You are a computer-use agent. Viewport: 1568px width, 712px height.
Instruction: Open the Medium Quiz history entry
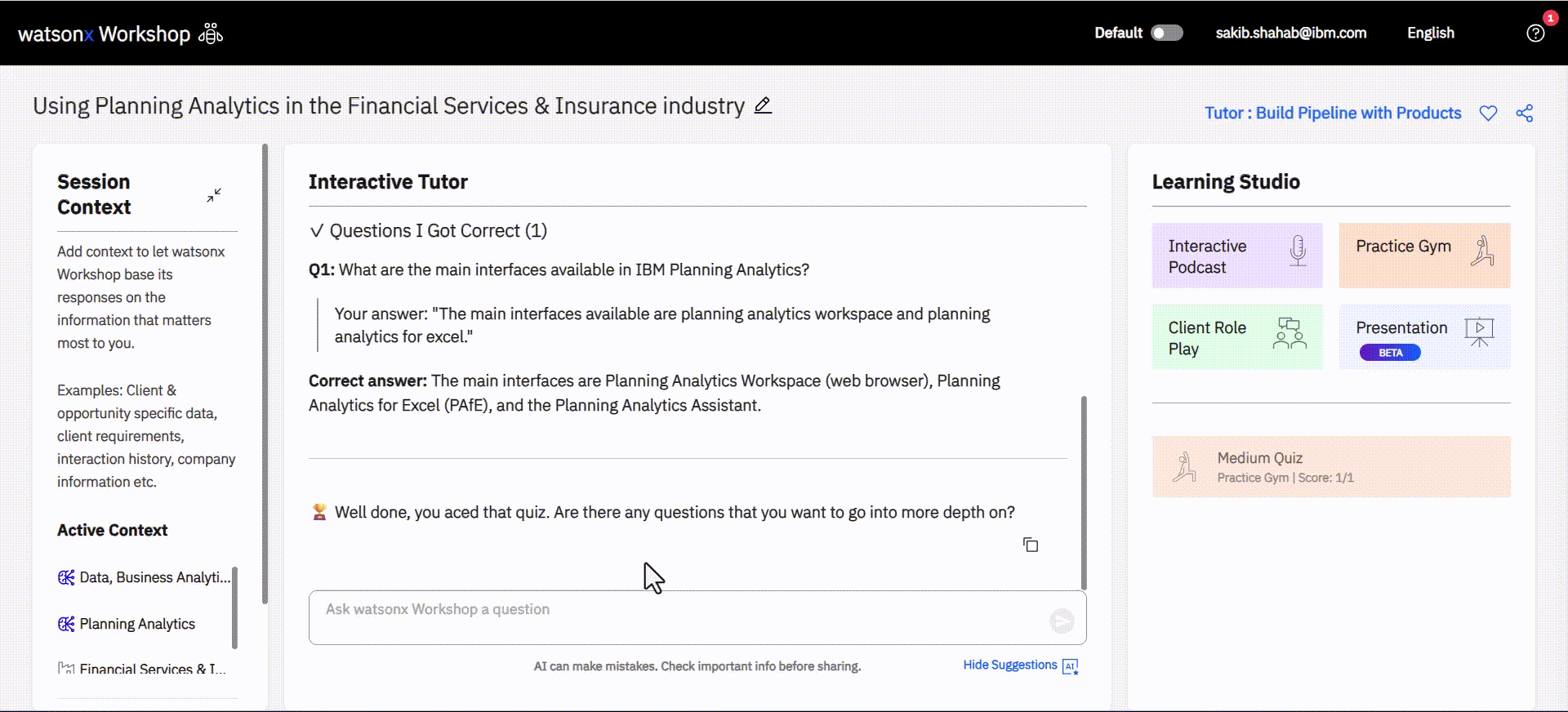pos(1331,467)
